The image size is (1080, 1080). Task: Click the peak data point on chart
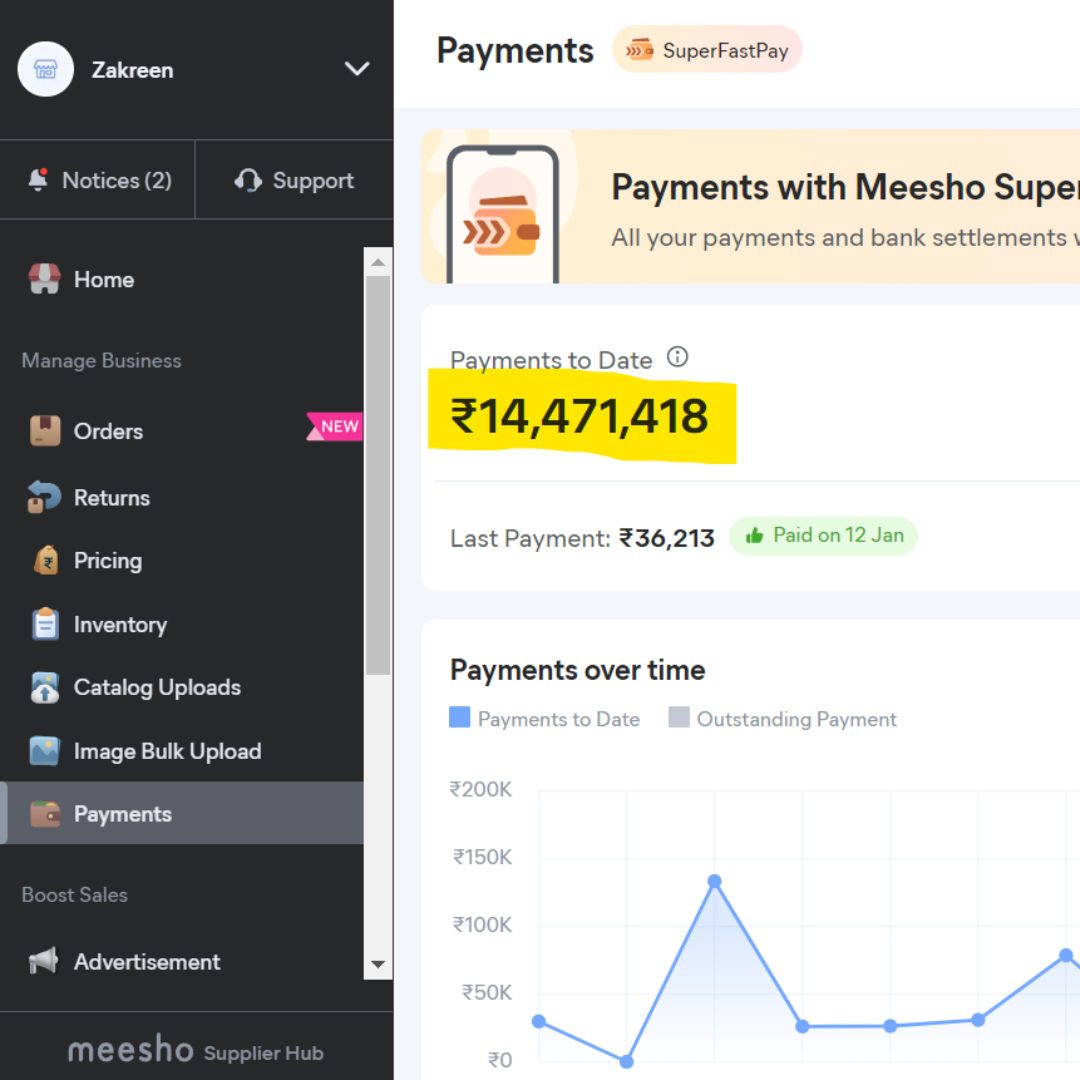pos(714,881)
